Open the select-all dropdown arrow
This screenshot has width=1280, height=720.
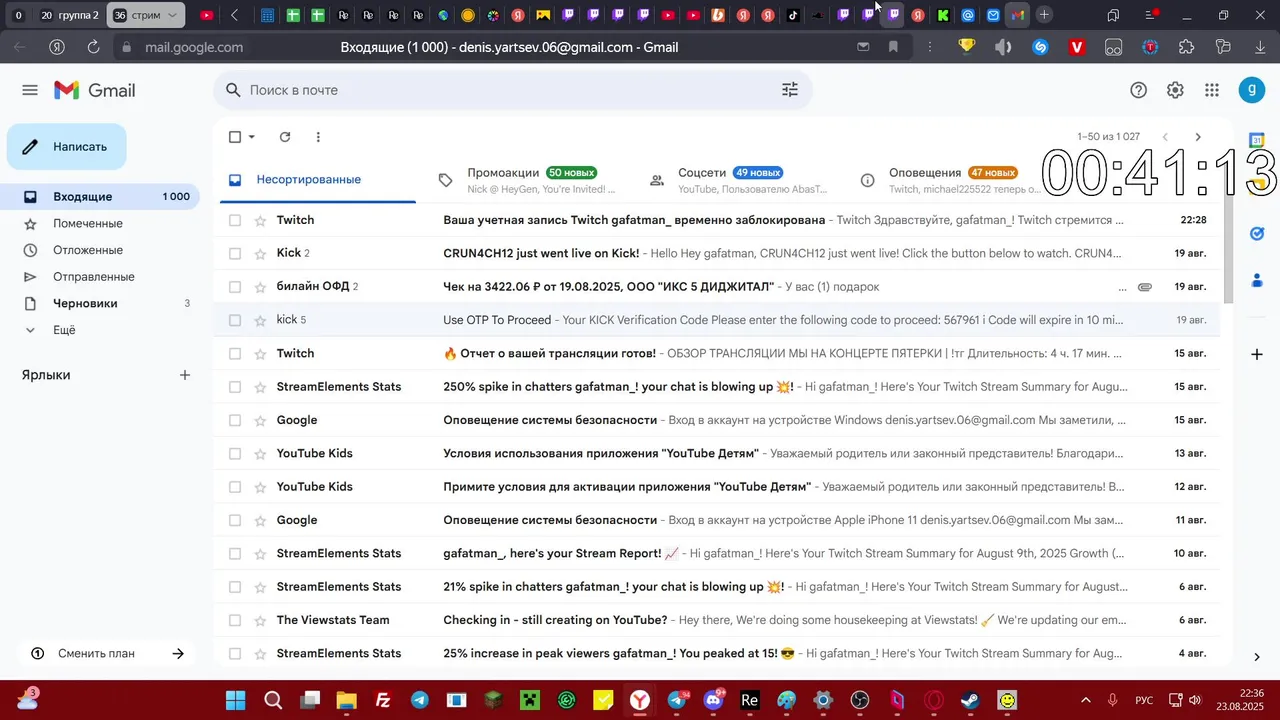click(x=252, y=137)
